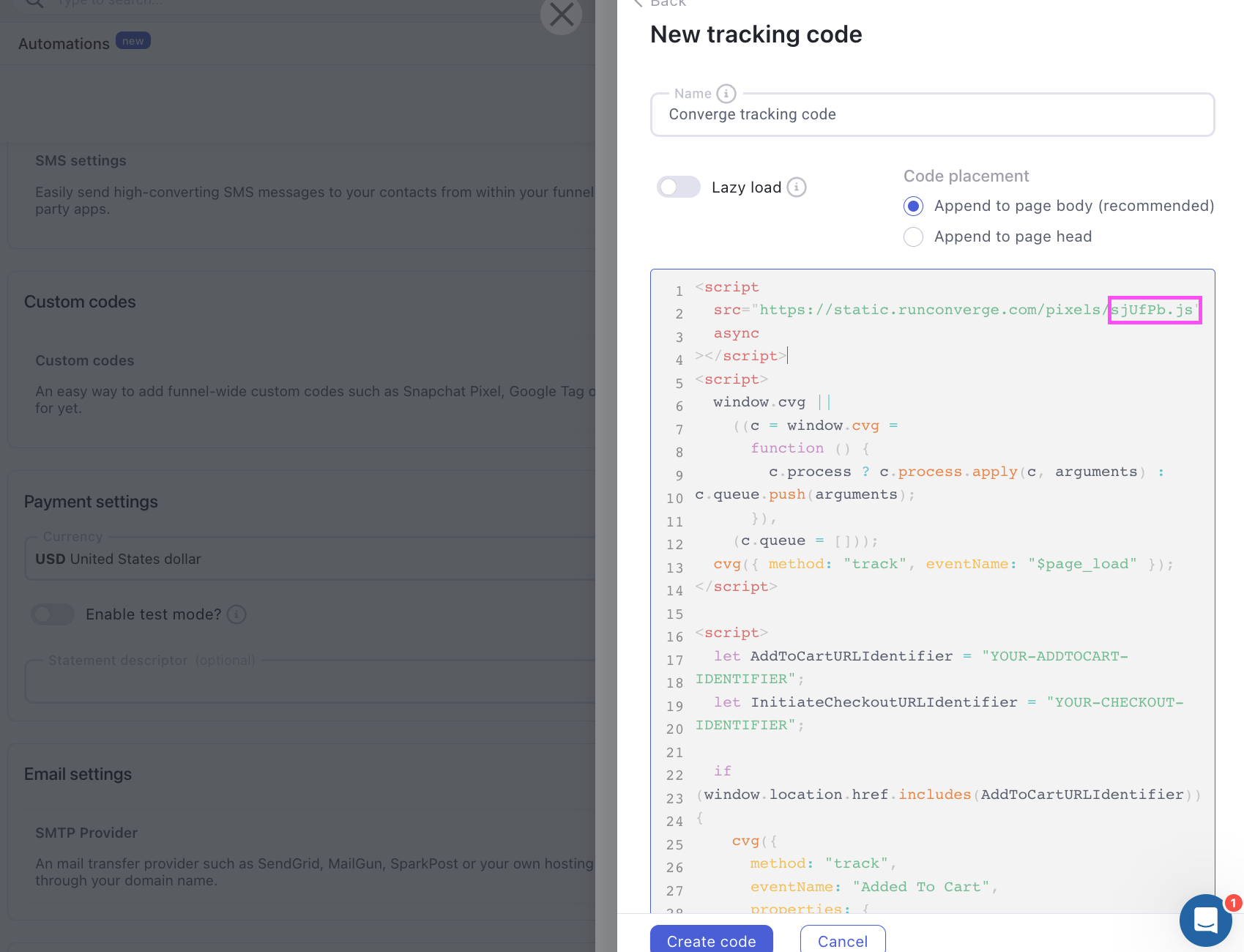Screen dimensions: 1244x952
Task: Click the Cancel button
Action: [x=843, y=940]
